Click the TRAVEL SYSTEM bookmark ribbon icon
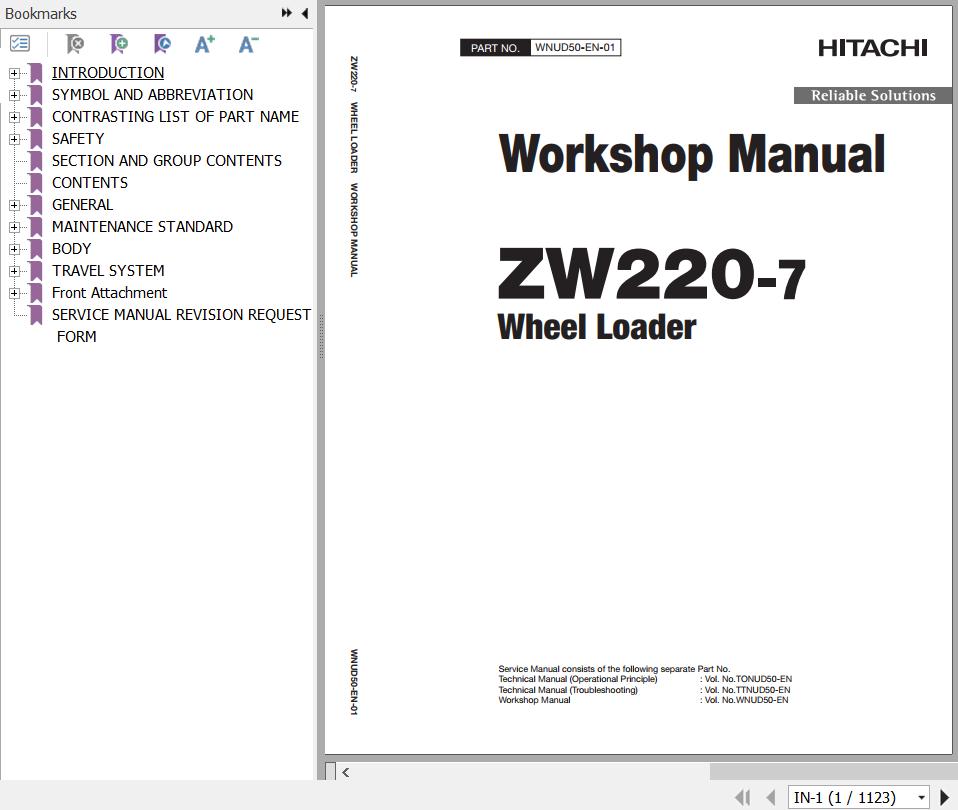Screen dimensions: 958x810 (x=36, y=271)
